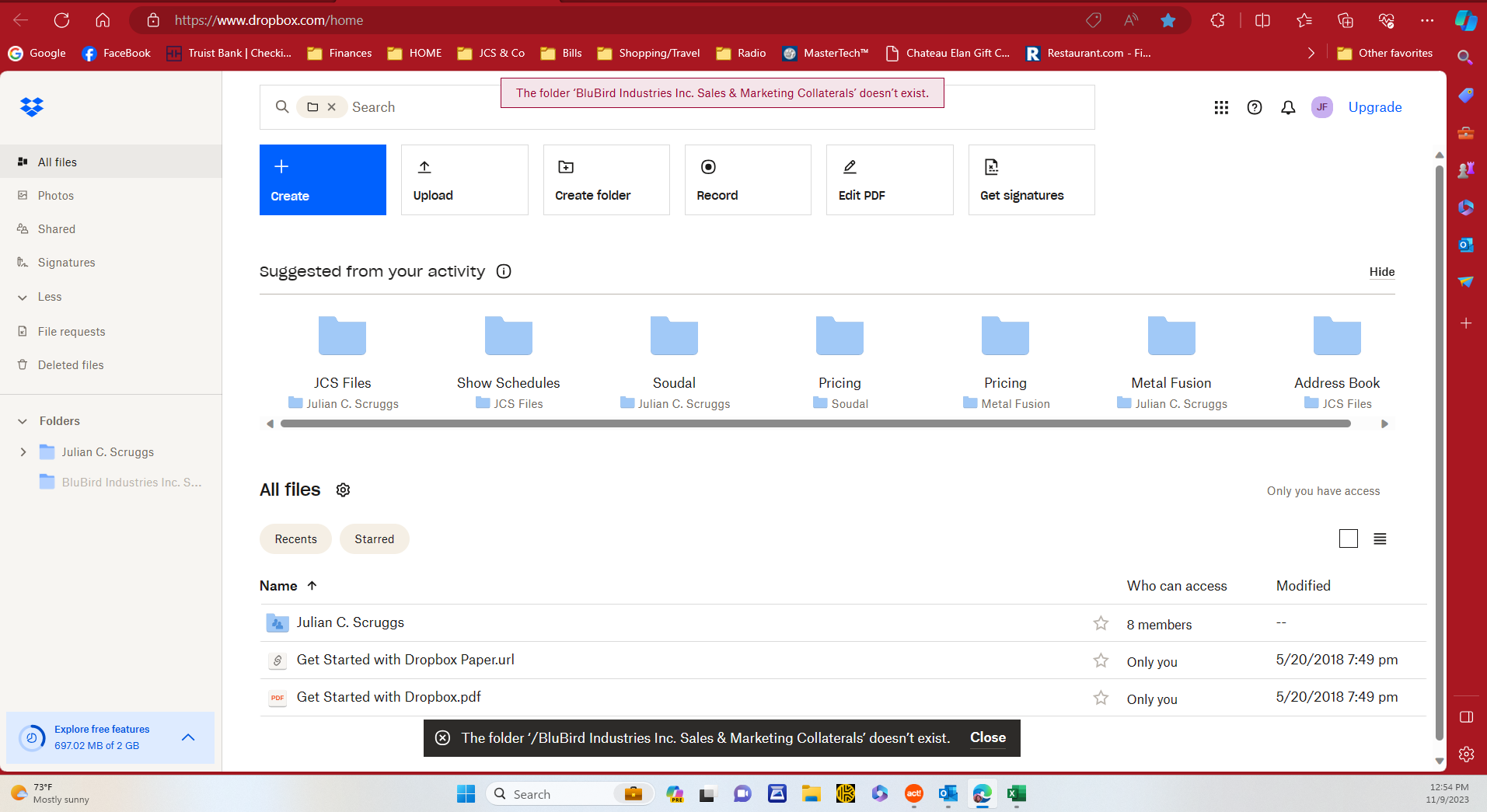Switch to list view layout

[1380, 538]
